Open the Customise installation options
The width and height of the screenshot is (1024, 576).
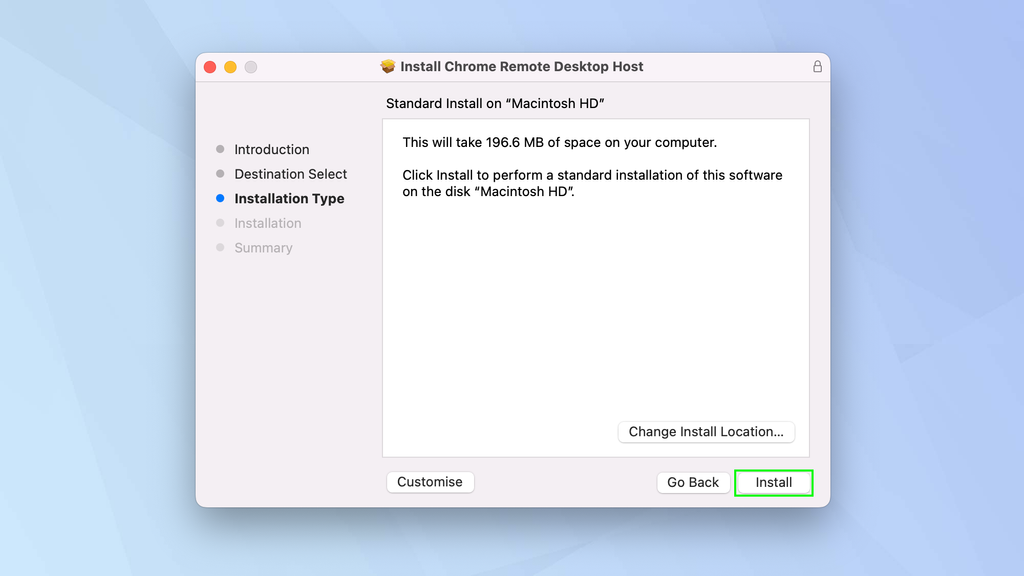coord(430,482)
